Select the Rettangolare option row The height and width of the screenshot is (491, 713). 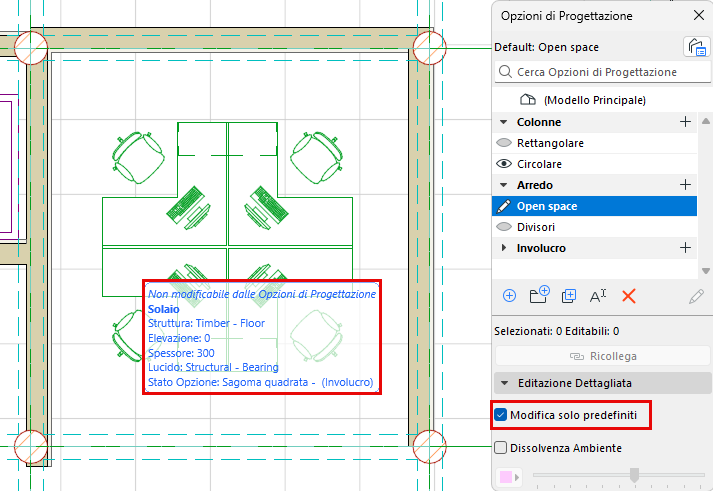pos(594,143)
